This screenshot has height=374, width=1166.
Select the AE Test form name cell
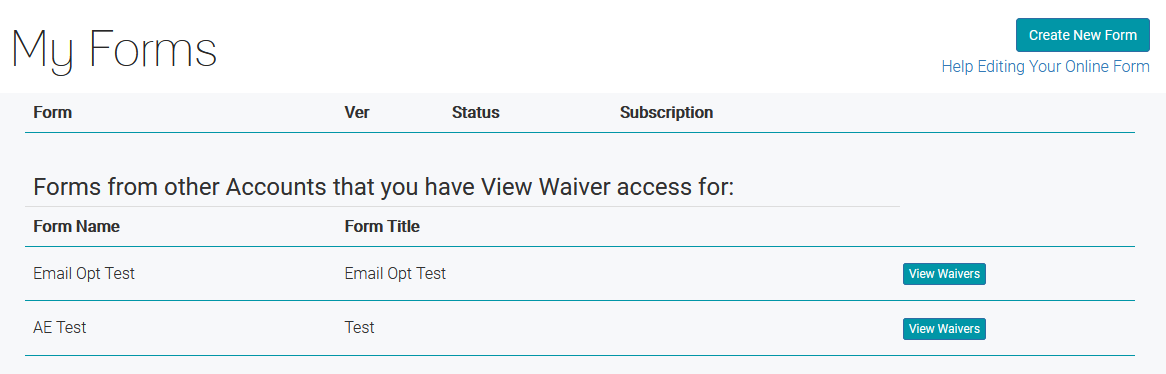tap(59, 327)
